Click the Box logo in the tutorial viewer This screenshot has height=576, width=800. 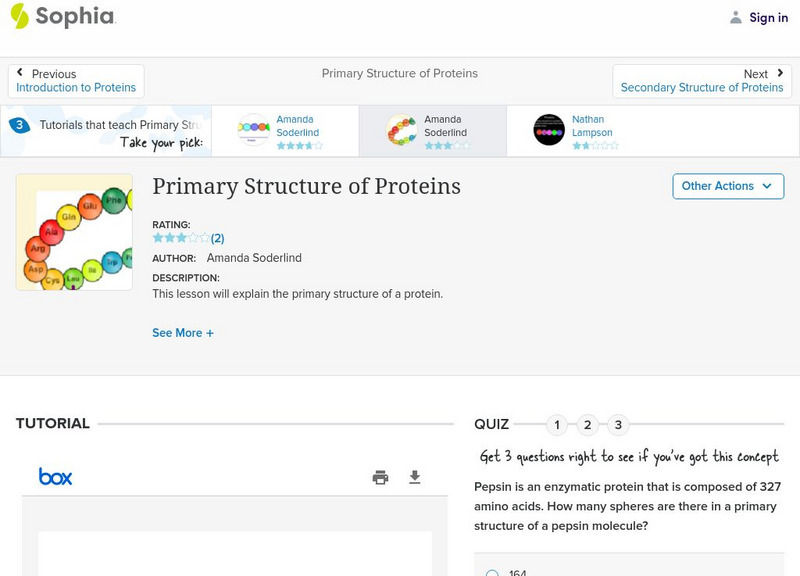56,477
